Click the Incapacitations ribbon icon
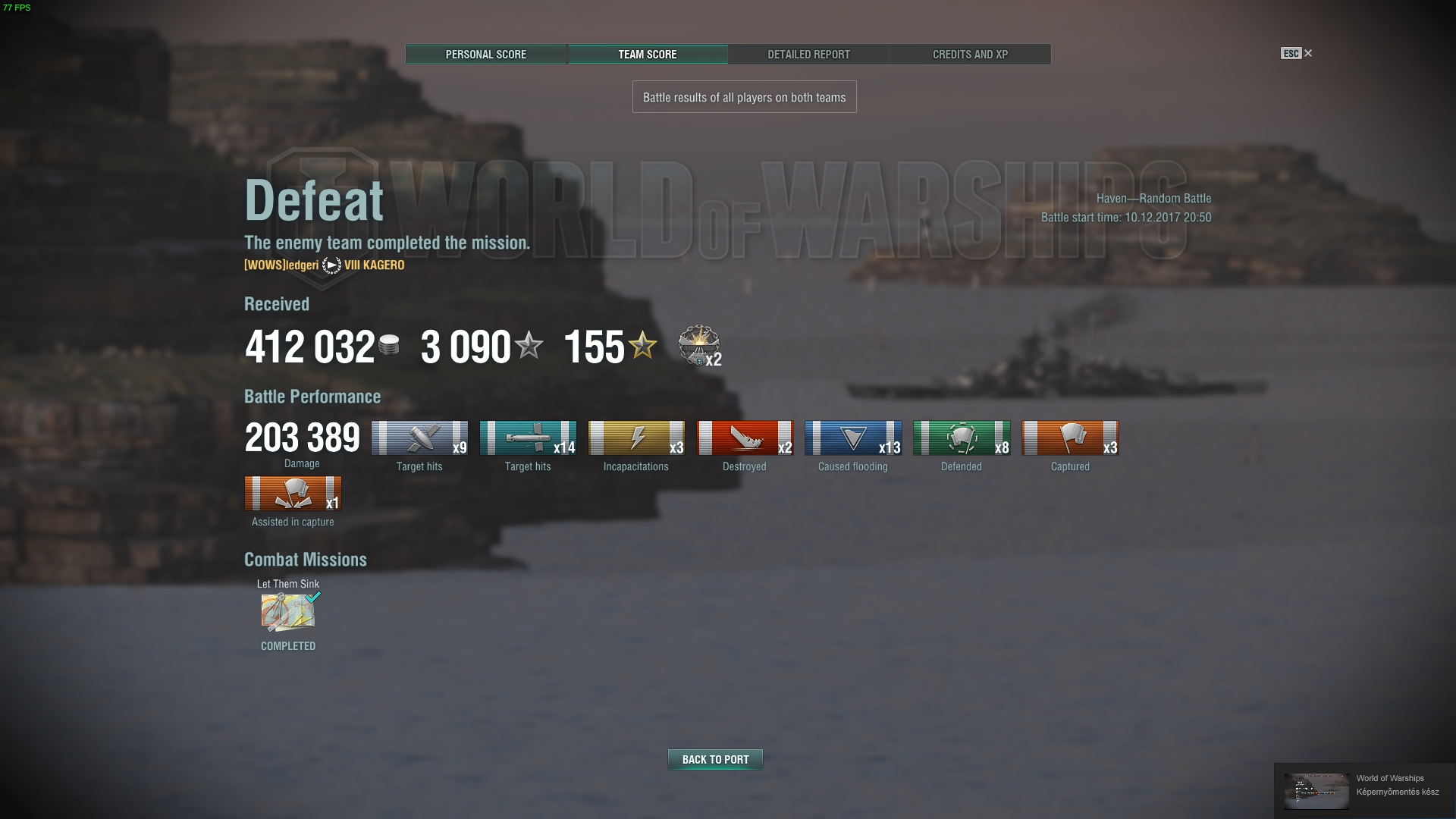 (x=636, y=438)
